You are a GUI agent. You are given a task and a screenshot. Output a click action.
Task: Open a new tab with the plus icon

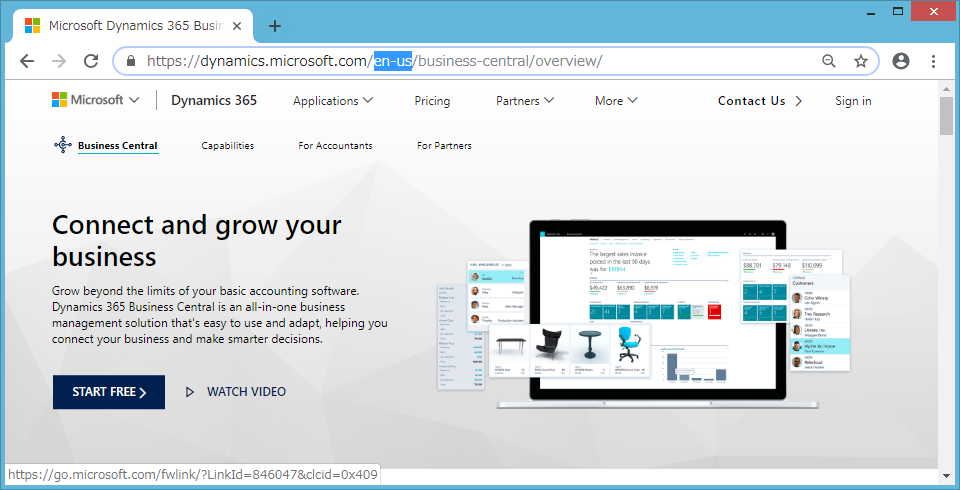coord(275,26)
